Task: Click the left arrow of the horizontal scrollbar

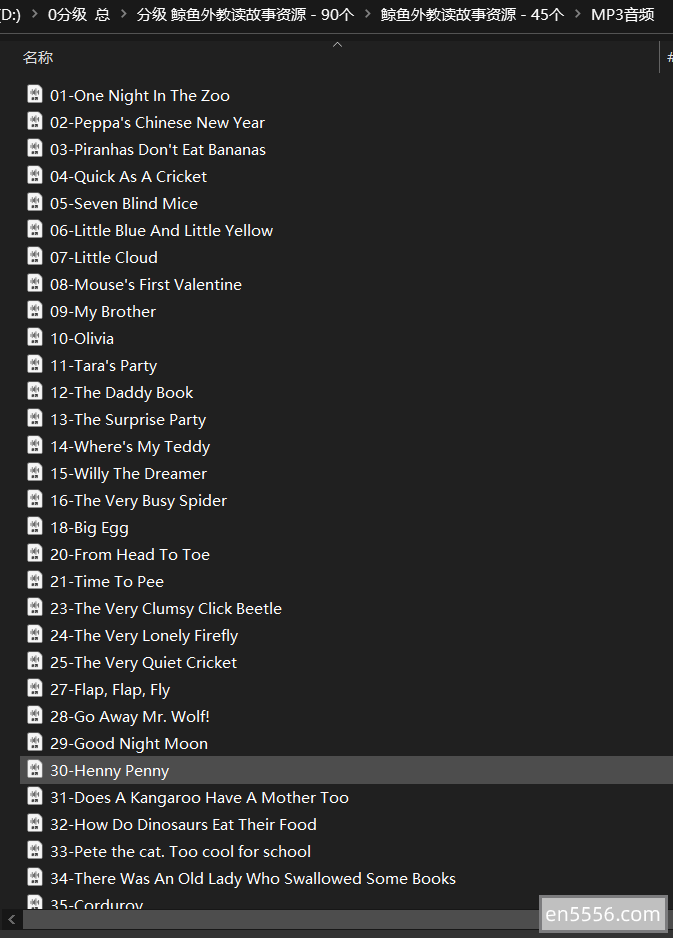Action: pos(10,918)
